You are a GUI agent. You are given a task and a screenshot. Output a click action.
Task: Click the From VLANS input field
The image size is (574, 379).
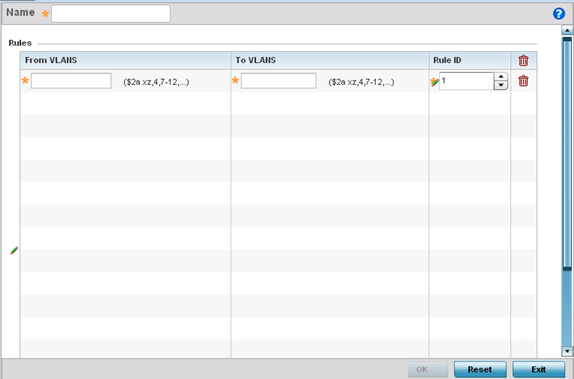[71, 81]
